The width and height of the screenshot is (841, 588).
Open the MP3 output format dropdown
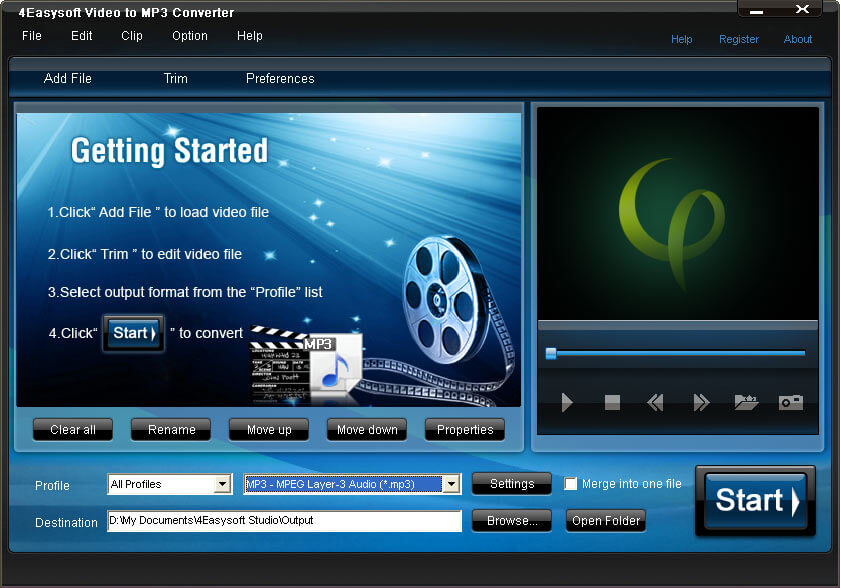[x=451, y=485]
